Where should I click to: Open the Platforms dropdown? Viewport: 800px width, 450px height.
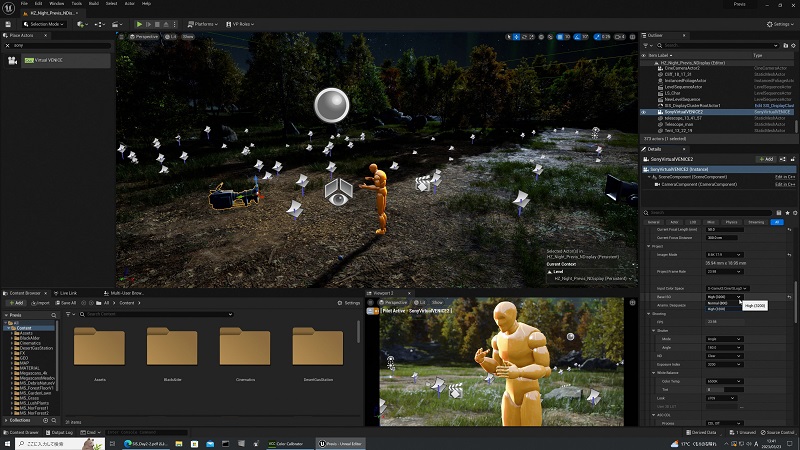(x=203, y=23)
